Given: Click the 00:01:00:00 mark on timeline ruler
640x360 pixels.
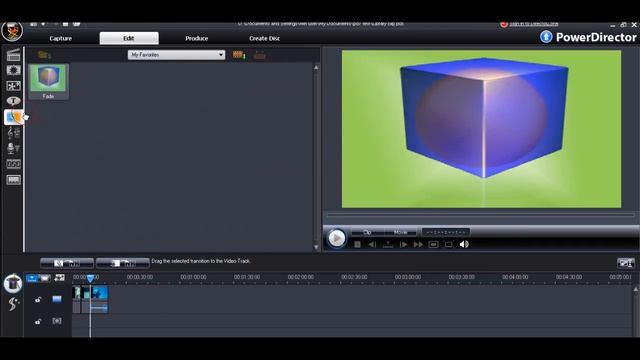Looking at the screenshot, I should point(193,277).
